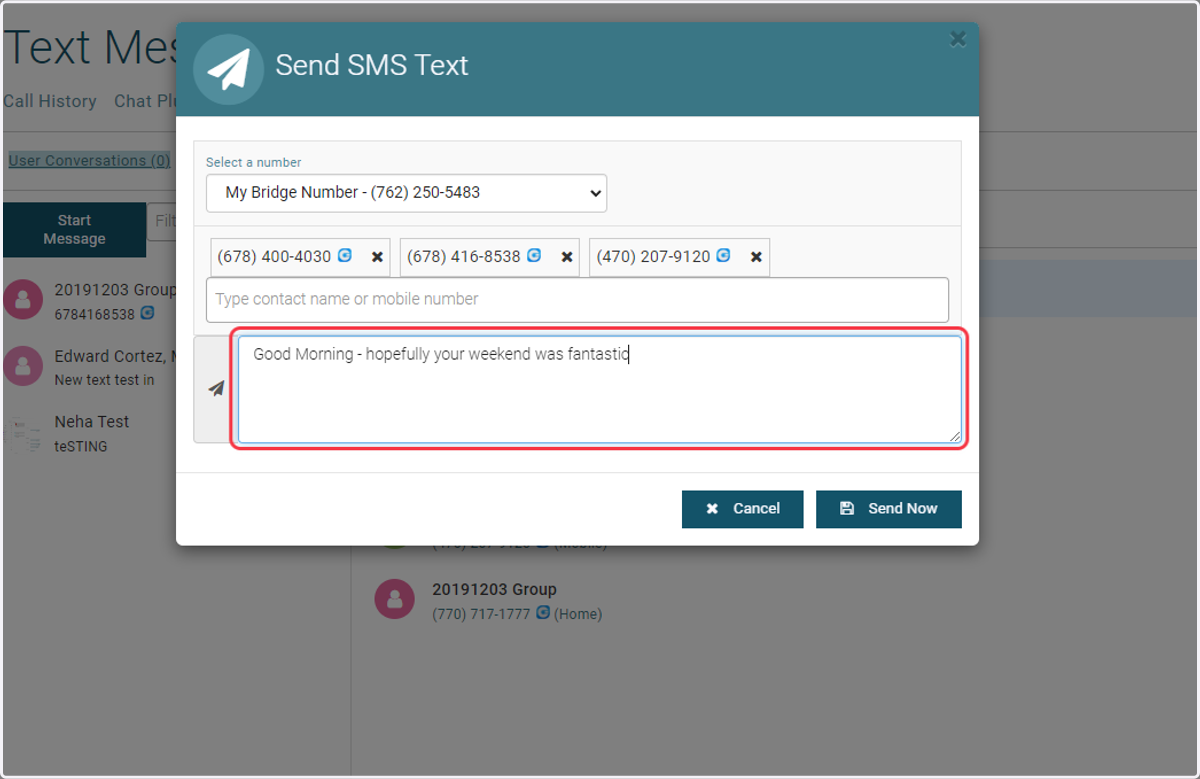1200x779 pixels.
Task: Open the Select a number dropdown
Action: tap(406, 193)
